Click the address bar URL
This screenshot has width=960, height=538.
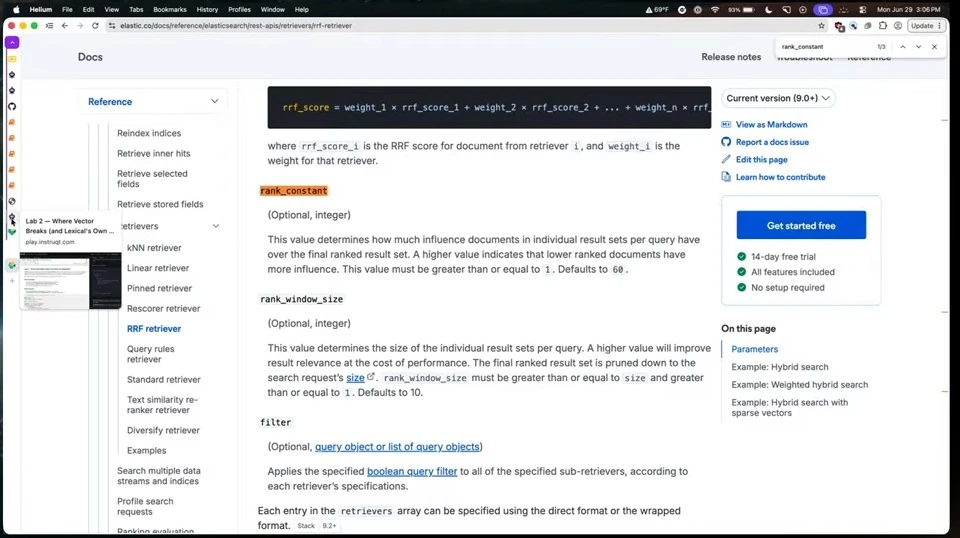(236, 26)
